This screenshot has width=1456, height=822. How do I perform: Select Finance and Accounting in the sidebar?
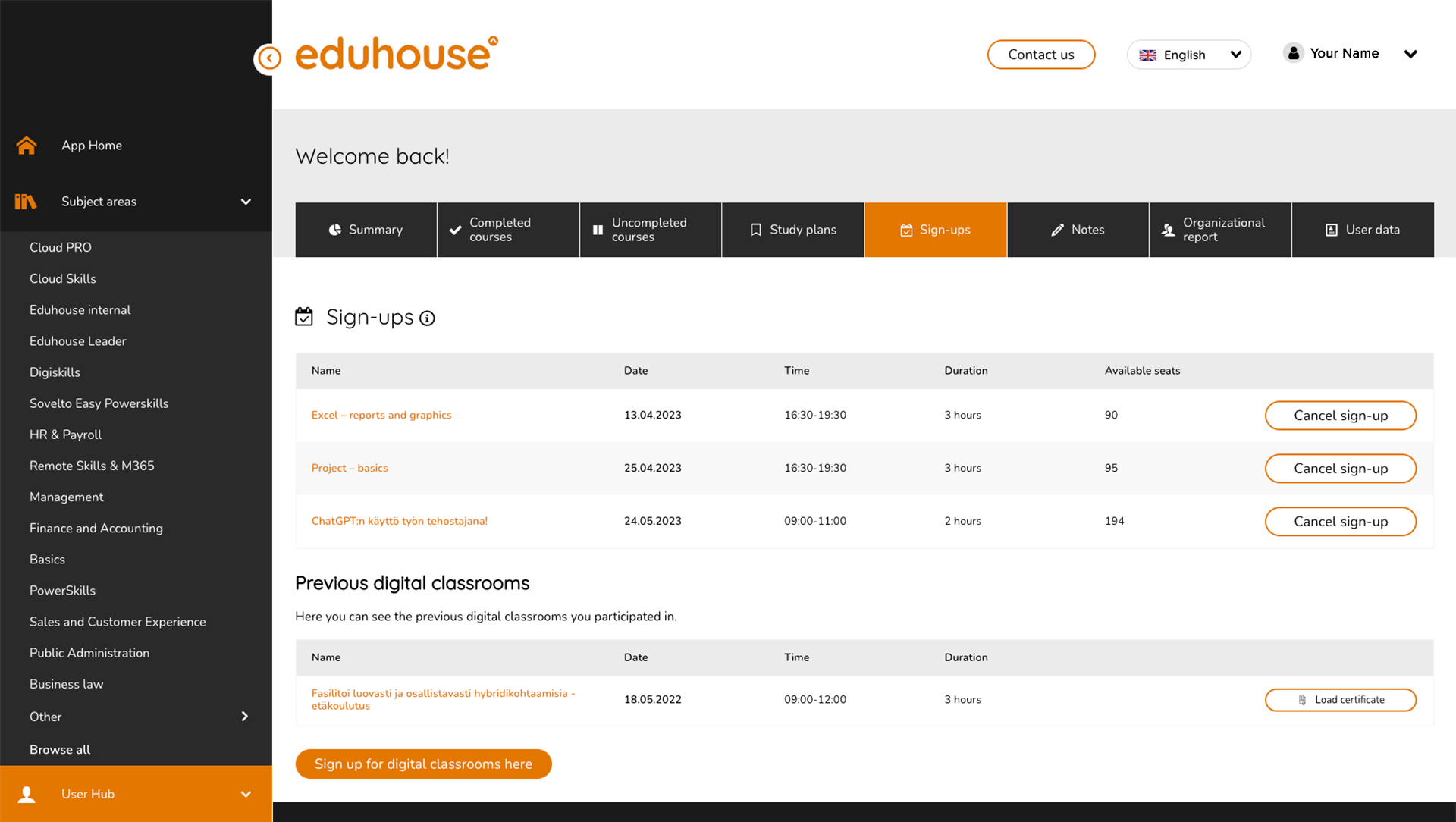(x=96, y=528)
